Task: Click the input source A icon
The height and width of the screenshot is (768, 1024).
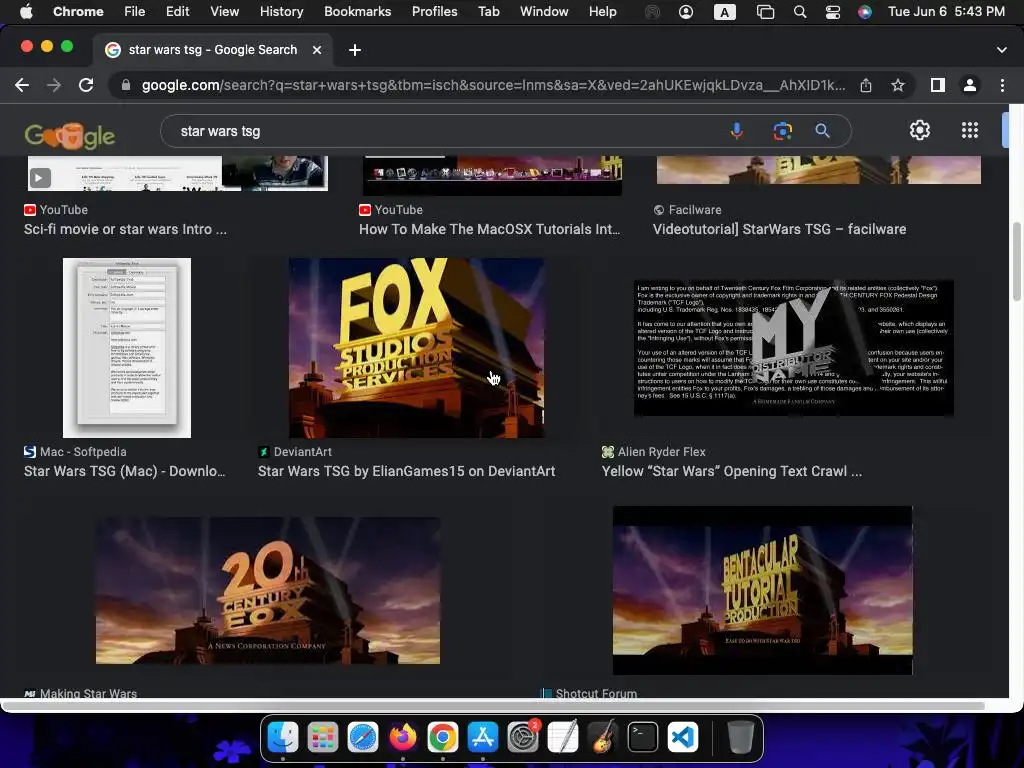Action: [x=724, y=12]
